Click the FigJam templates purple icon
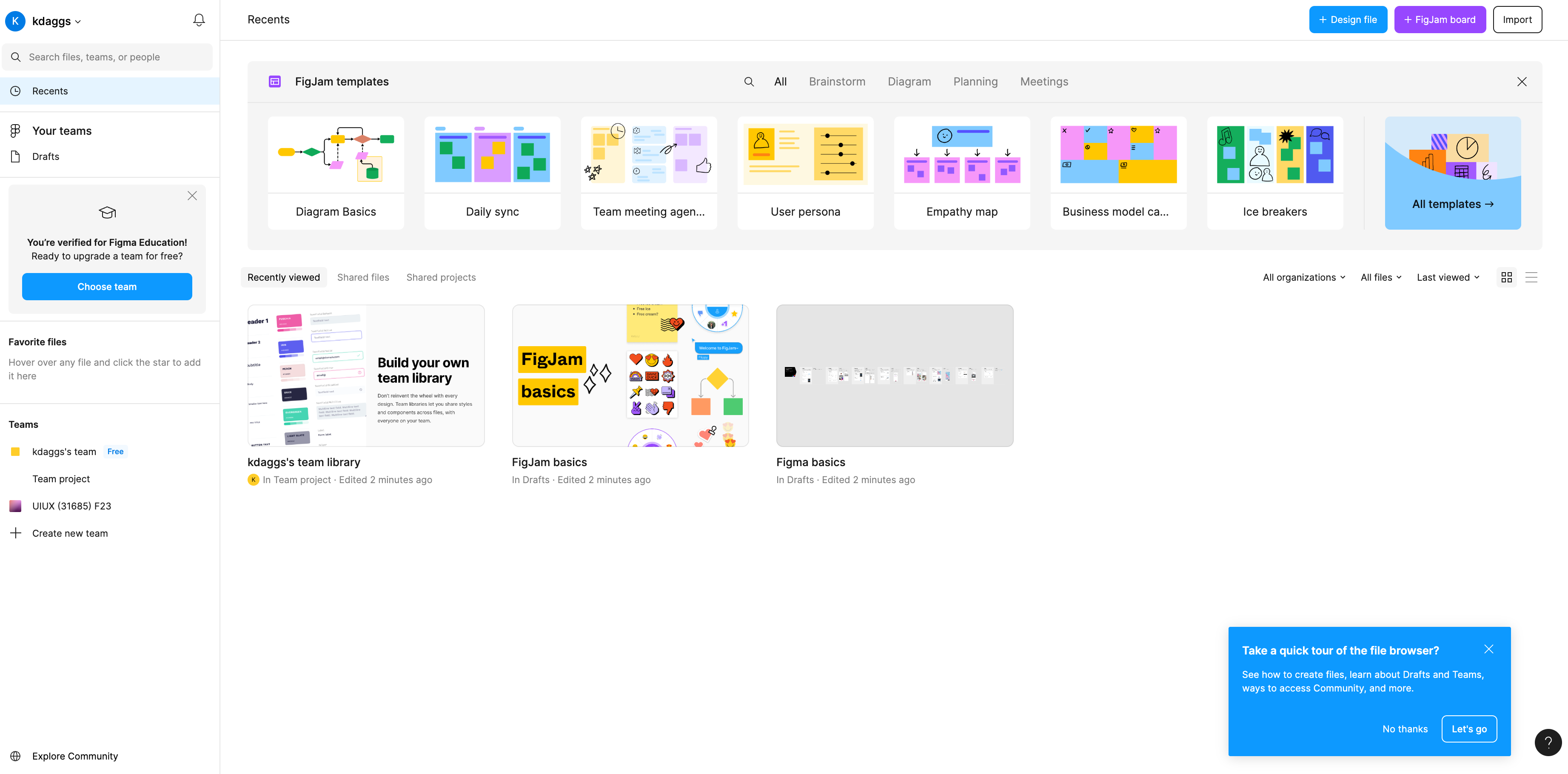This screenshot has height=774, width=1568. pos(275,82)
